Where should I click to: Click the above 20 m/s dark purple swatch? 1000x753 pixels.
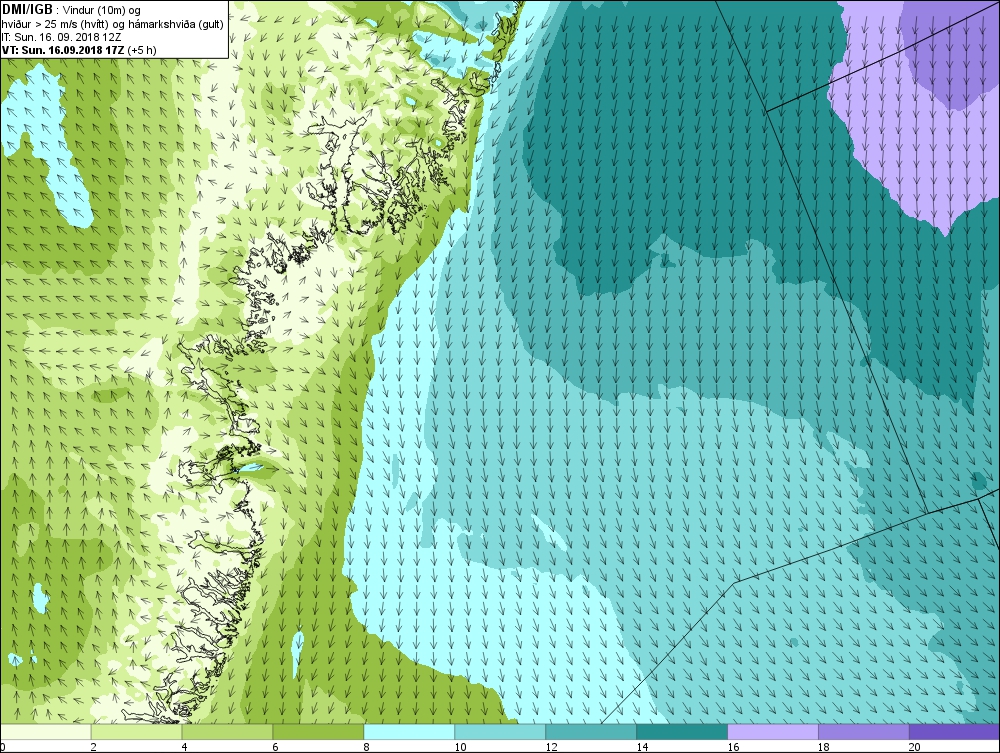tap(955, 732)
